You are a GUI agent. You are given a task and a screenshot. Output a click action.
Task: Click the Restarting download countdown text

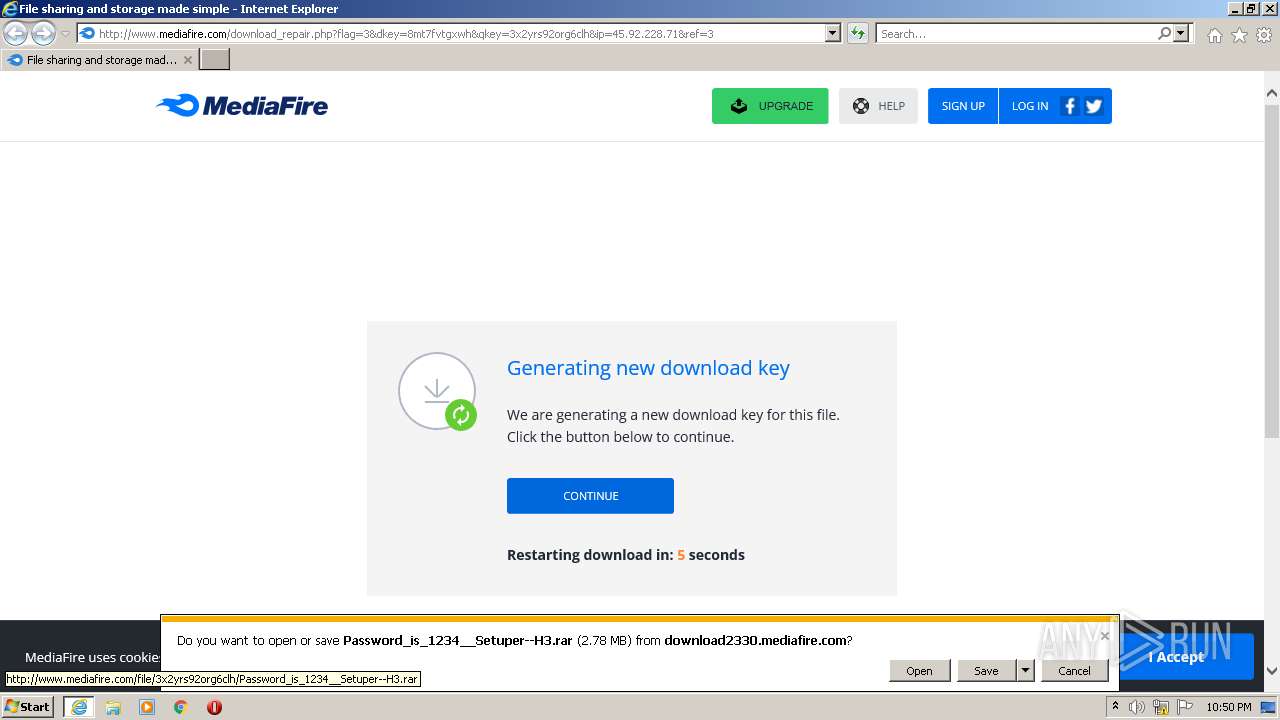point(626,555)
